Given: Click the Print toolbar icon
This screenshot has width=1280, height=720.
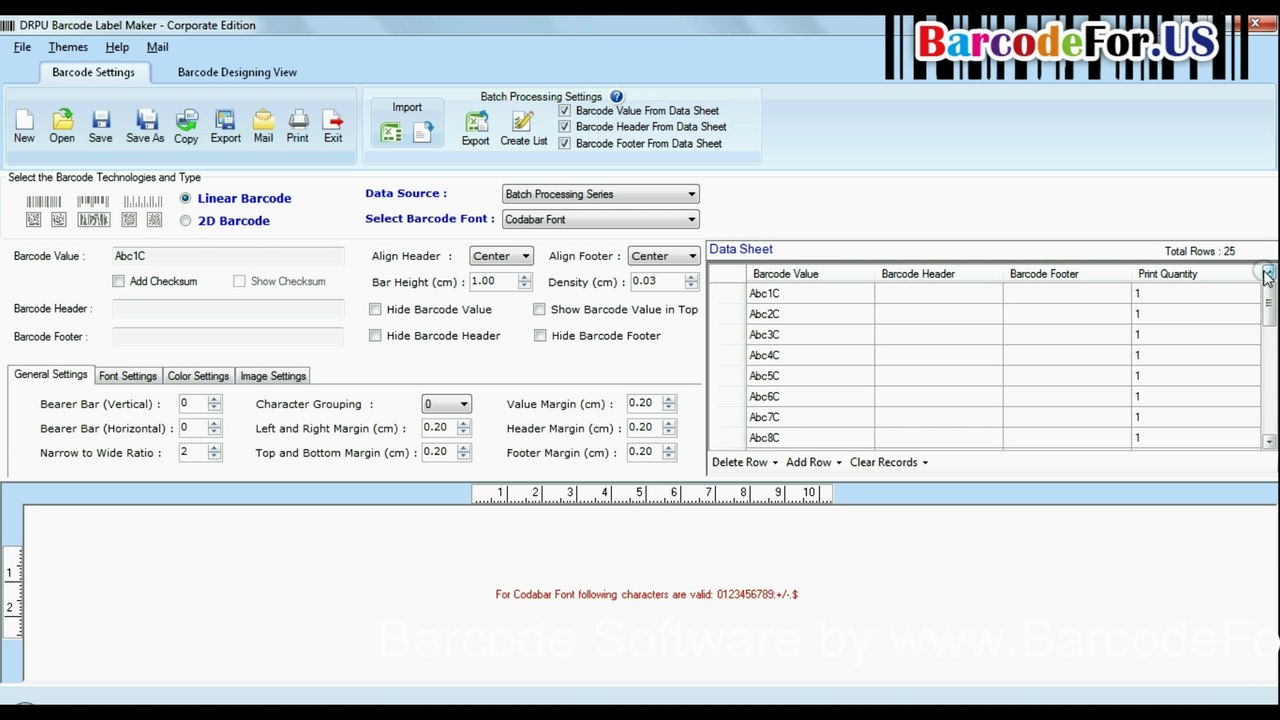Looking at the screenshot, I should point(298,121).
